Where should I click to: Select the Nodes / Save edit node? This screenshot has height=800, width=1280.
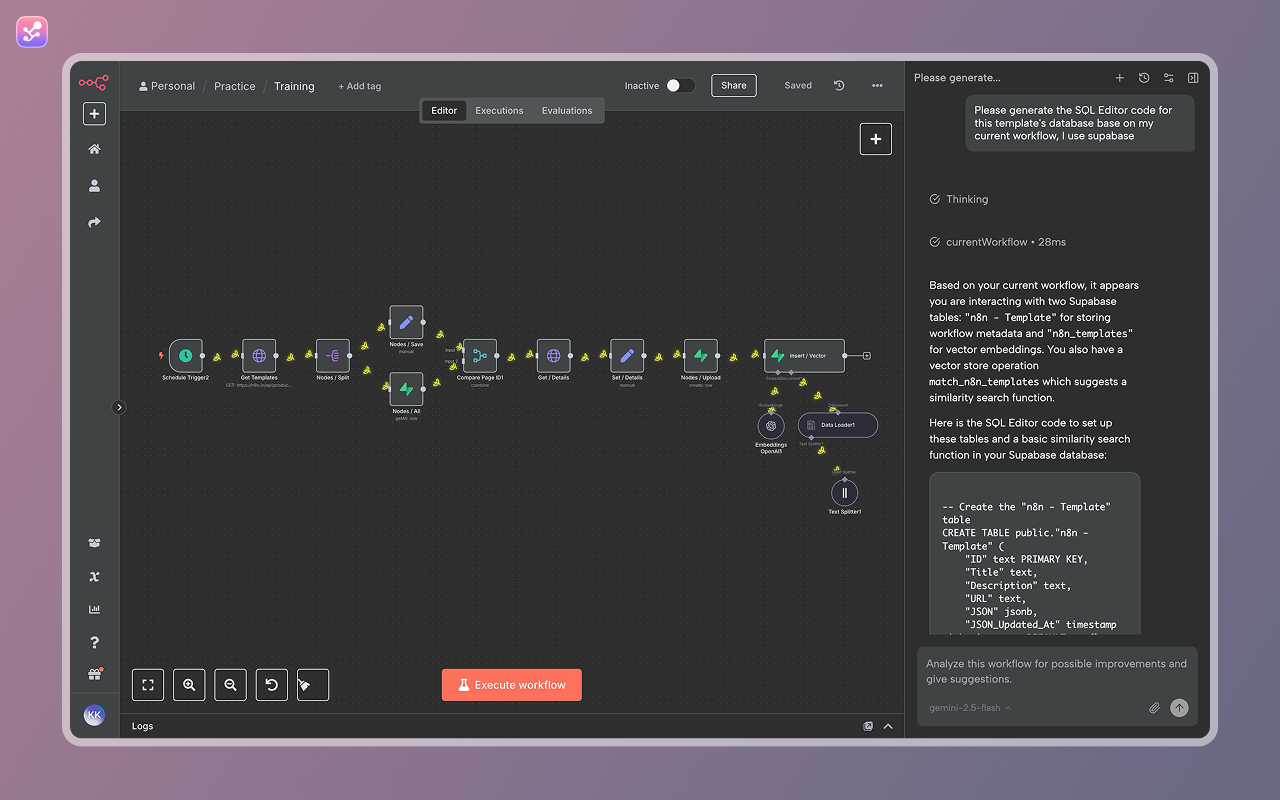406,322
